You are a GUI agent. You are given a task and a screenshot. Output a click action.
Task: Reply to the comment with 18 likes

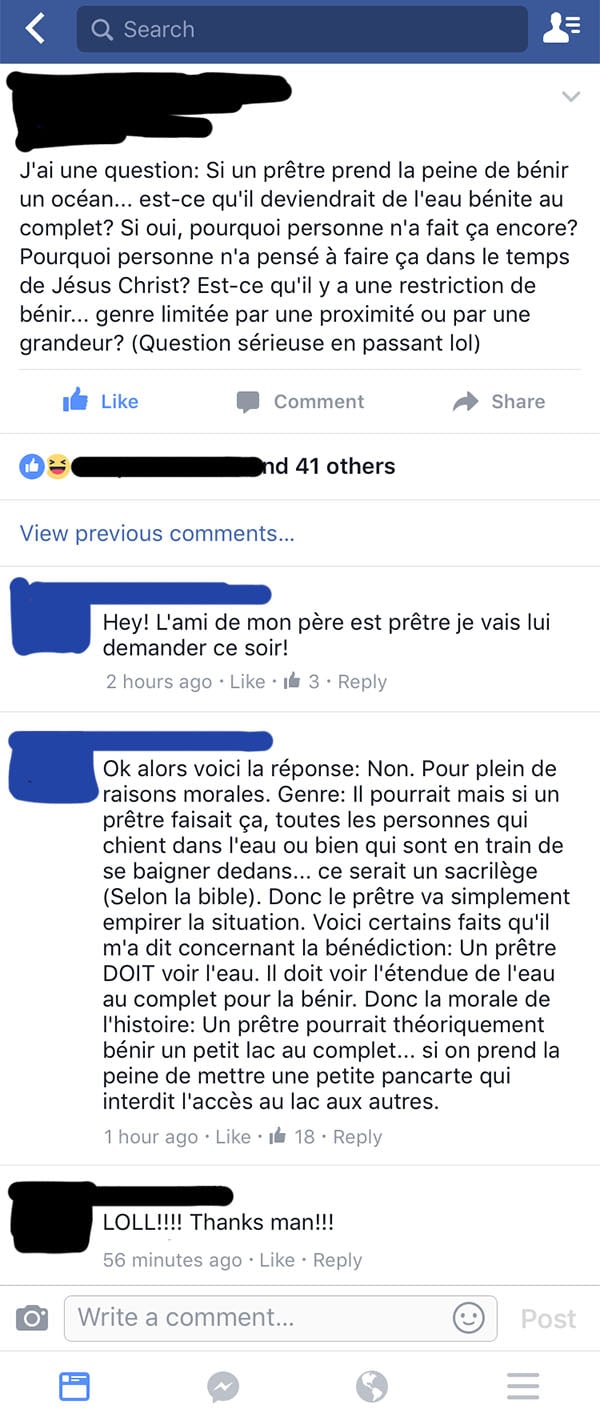pos(357,1137)
